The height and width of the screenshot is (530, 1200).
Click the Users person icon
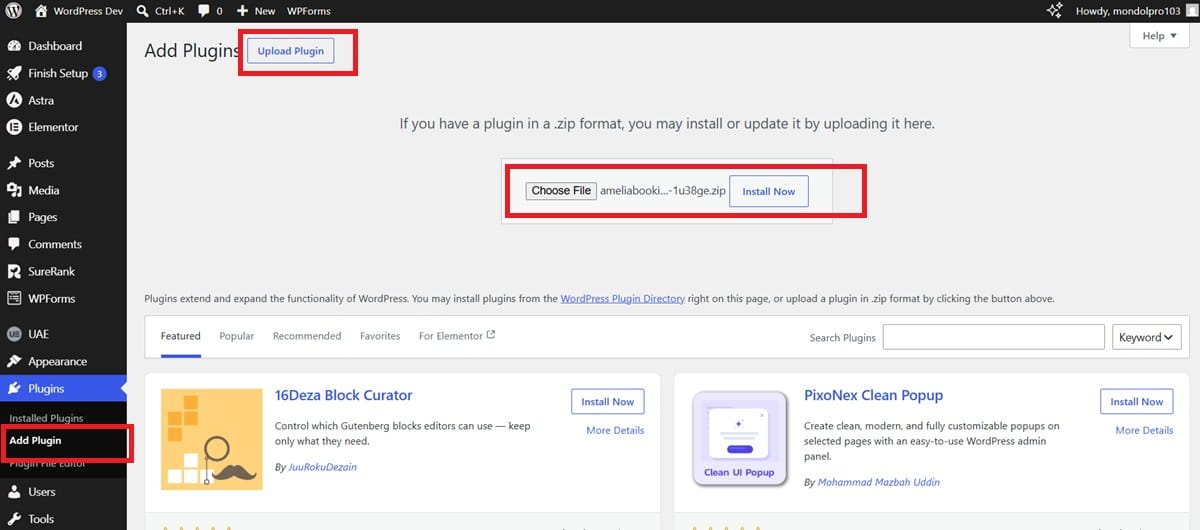[x=15, y=492]
